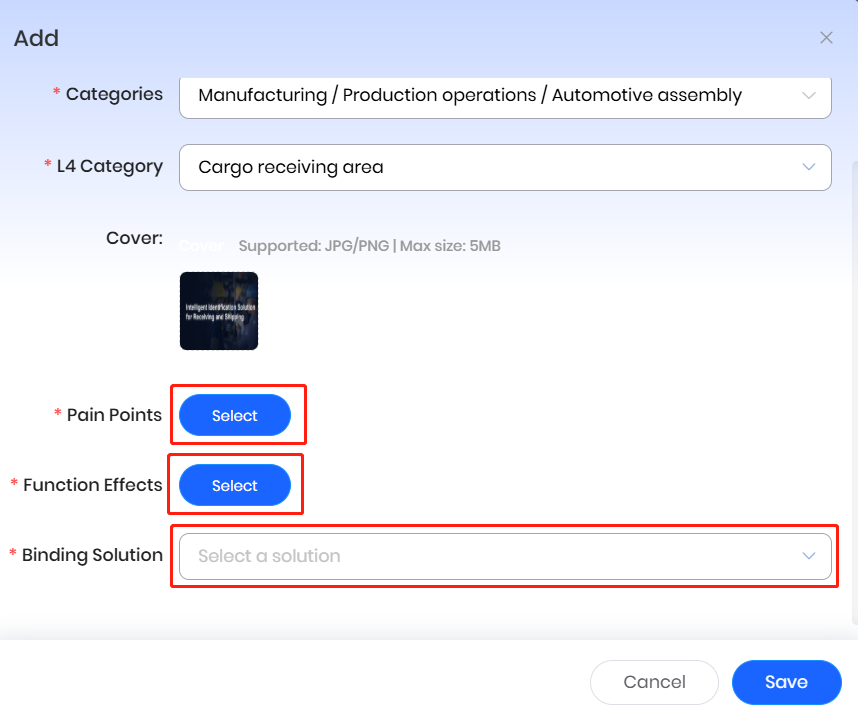The image size is (858, 720).
Task: Click the chevron arrow in the L4 Category field
Action: tap(808, 167)
